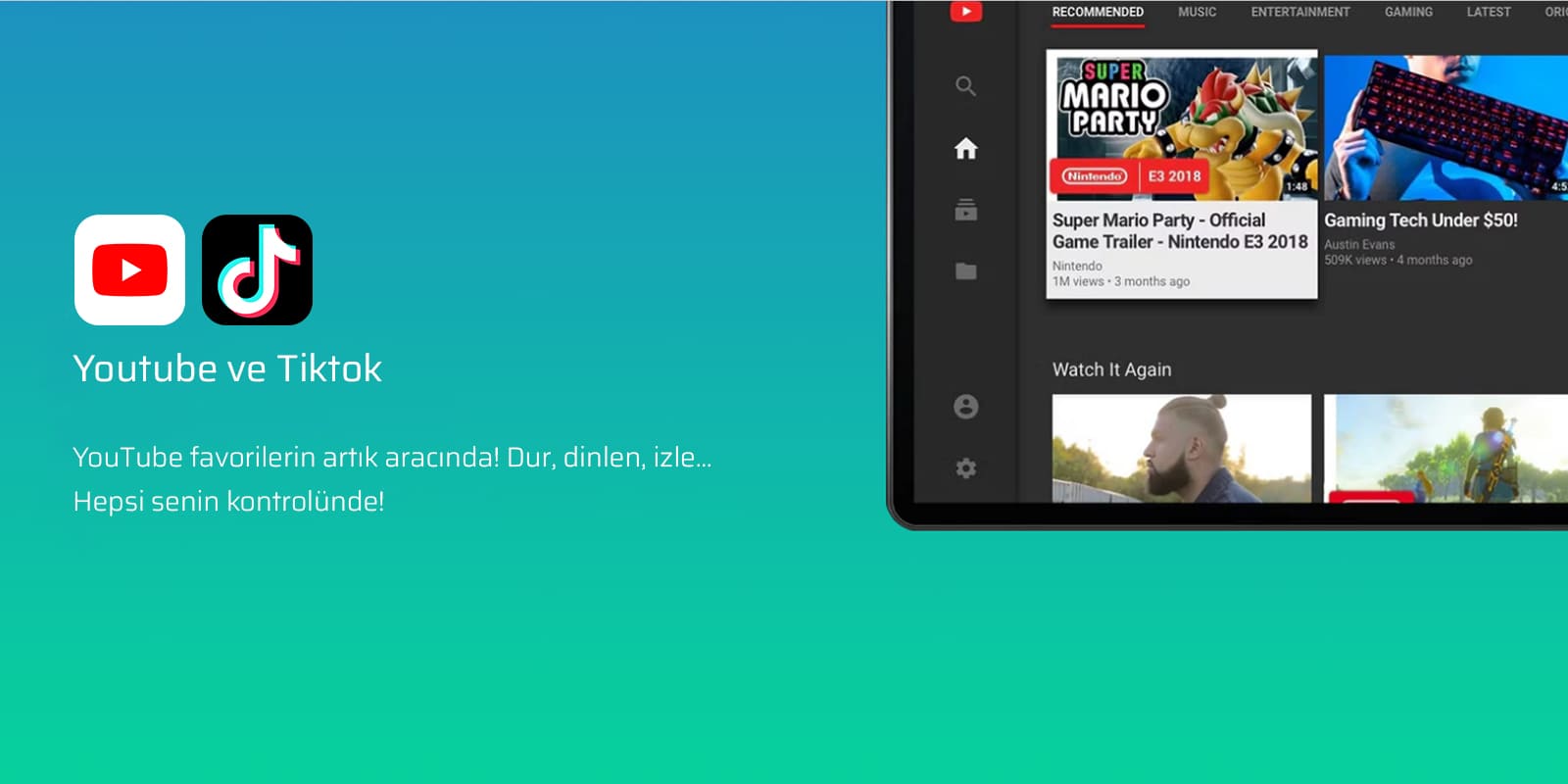Switch to the Music tab

(1197, 12)
